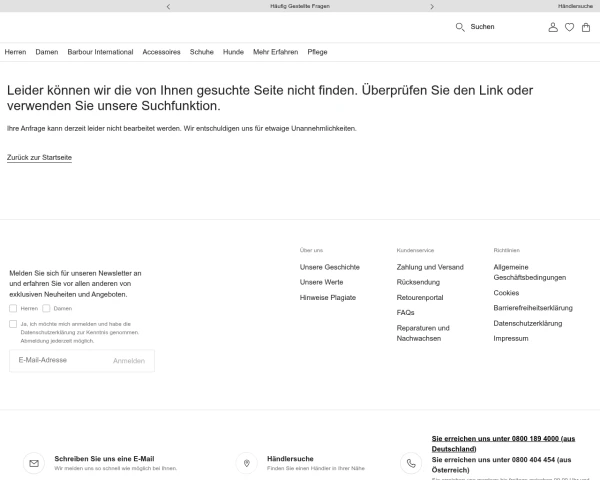Open the user account icon

tap(553, 27)
